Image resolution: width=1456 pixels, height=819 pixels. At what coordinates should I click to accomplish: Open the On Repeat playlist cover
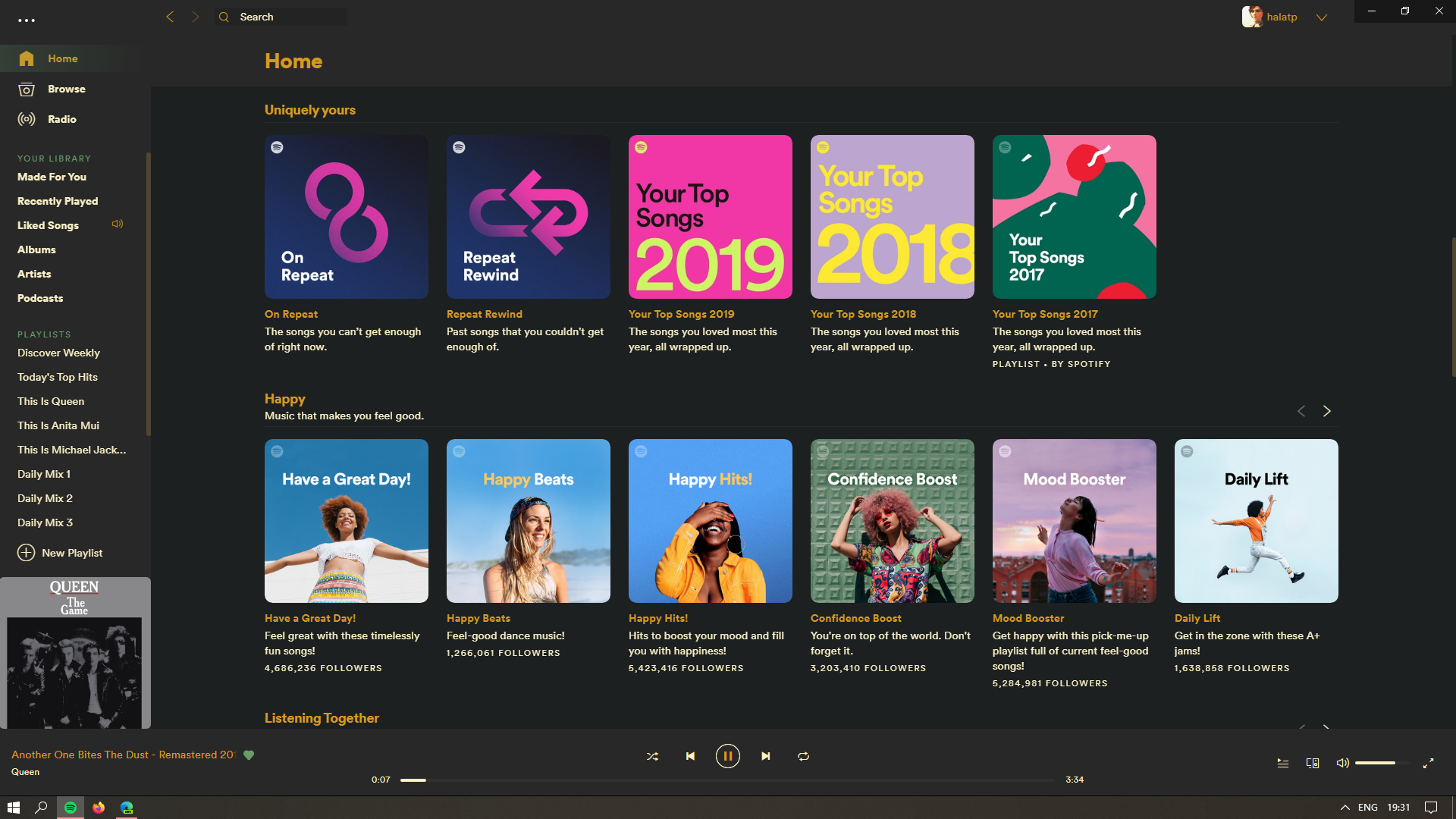tap(347, 217)
